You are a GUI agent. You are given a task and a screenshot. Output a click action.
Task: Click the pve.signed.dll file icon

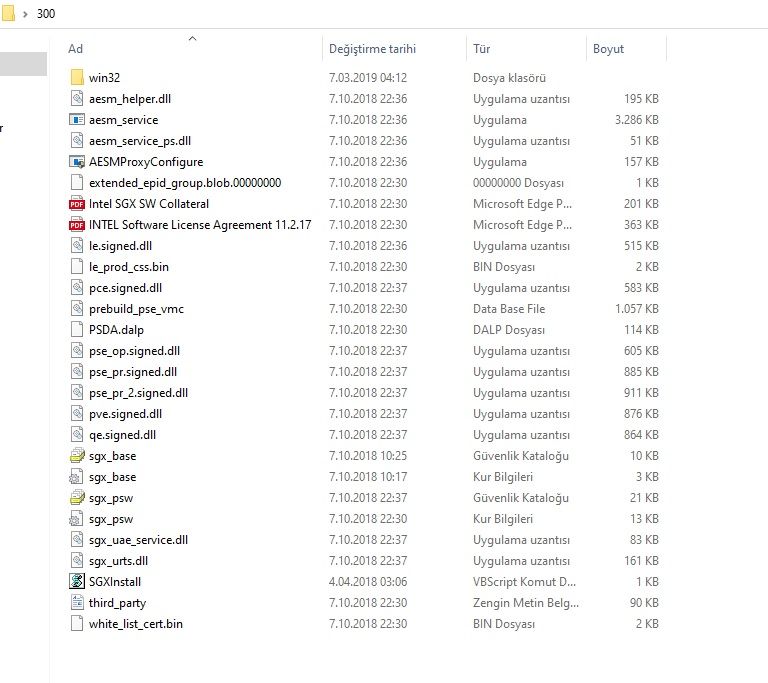(x=77, y=414)
